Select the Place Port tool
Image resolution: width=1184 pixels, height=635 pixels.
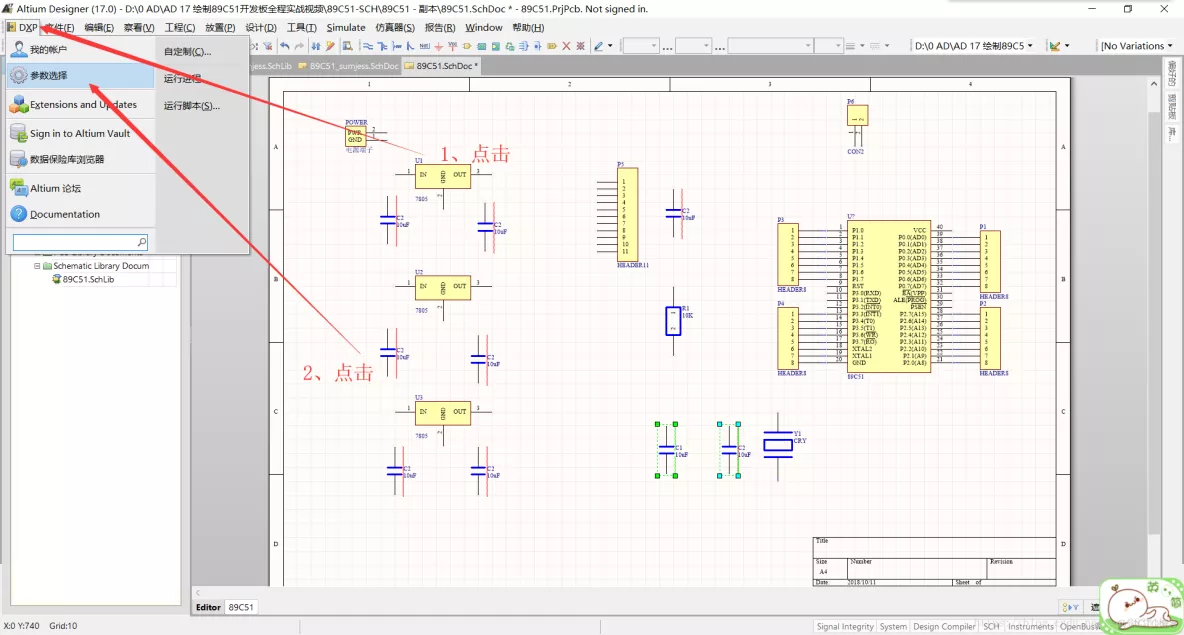click(551, 46)
